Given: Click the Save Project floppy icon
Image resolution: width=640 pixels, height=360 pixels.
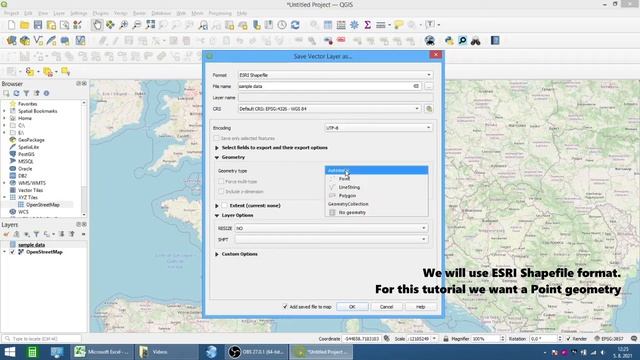Looking at the screenshot, I should (x=38, y=25).
